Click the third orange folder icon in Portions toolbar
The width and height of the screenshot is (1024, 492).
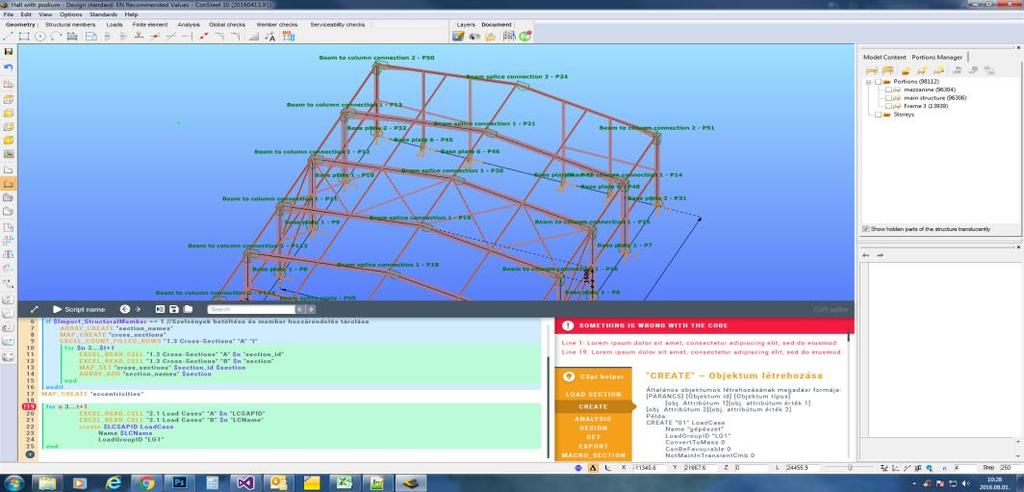905,70
